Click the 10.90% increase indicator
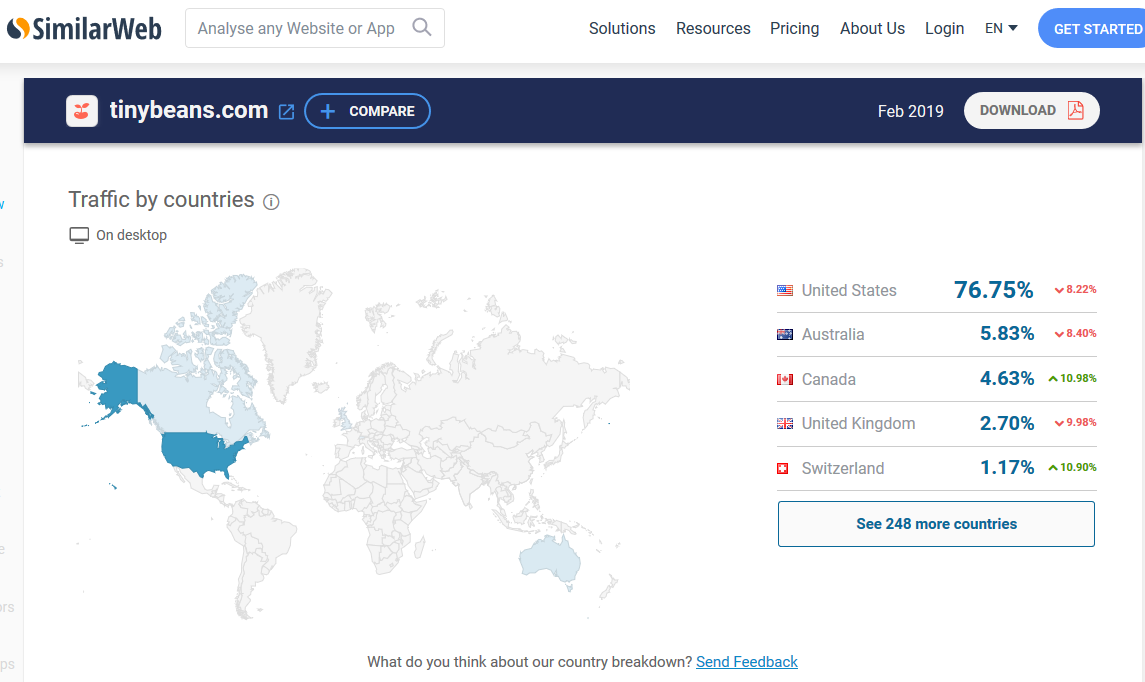 tap(1072, 467)
